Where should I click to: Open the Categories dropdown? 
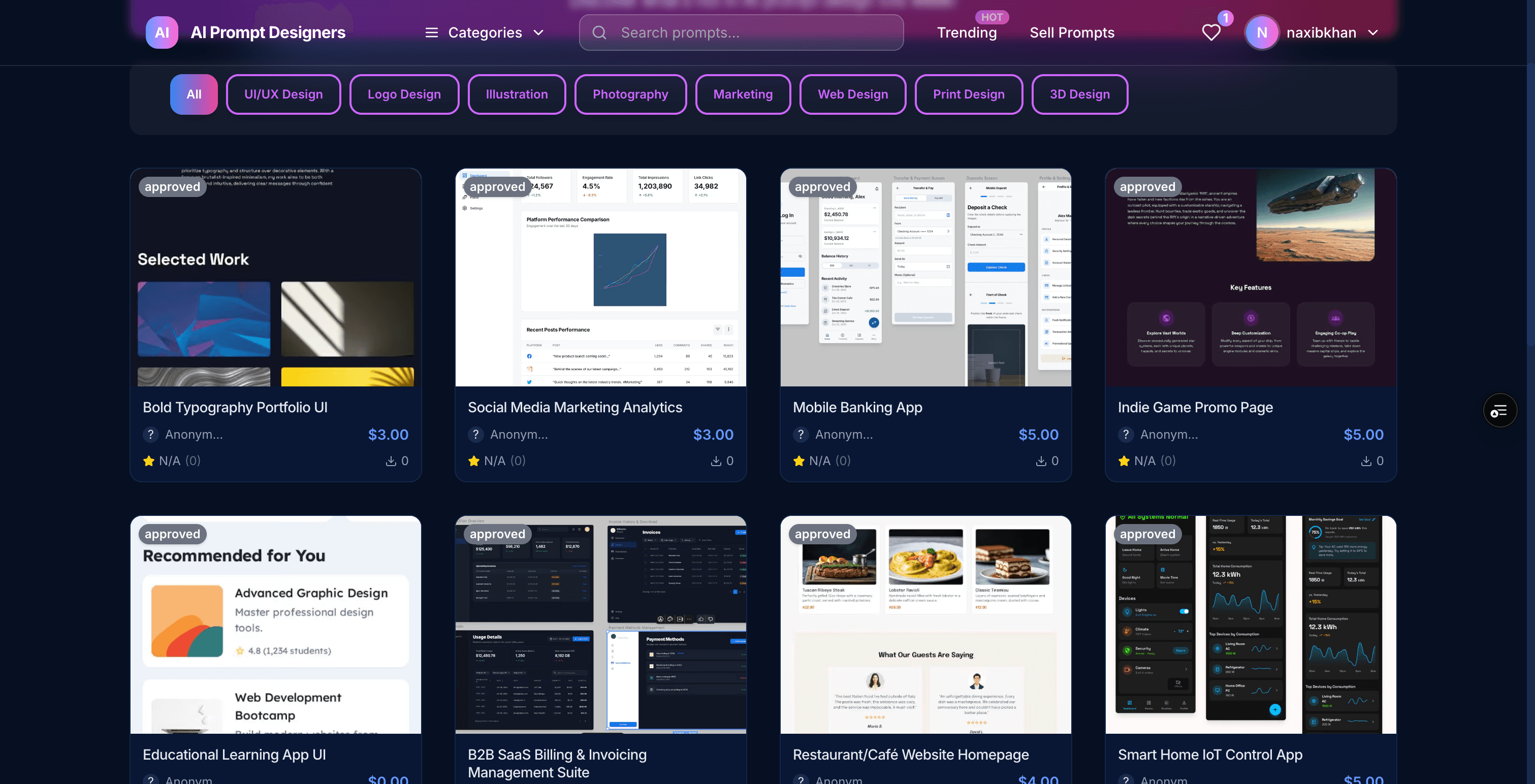pyautogui.click(x=485, y=33)
